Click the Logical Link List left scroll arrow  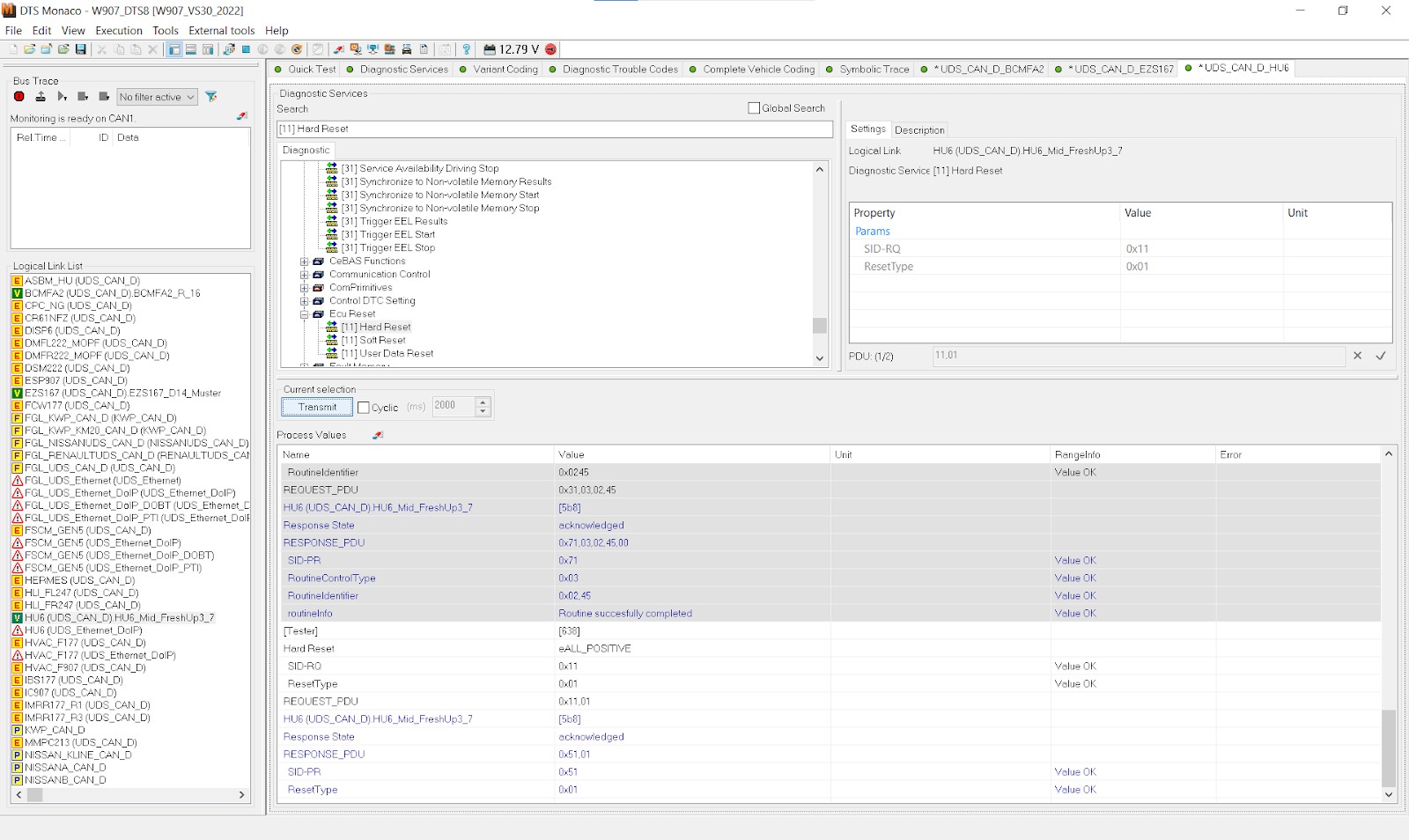tap(18, 794)
